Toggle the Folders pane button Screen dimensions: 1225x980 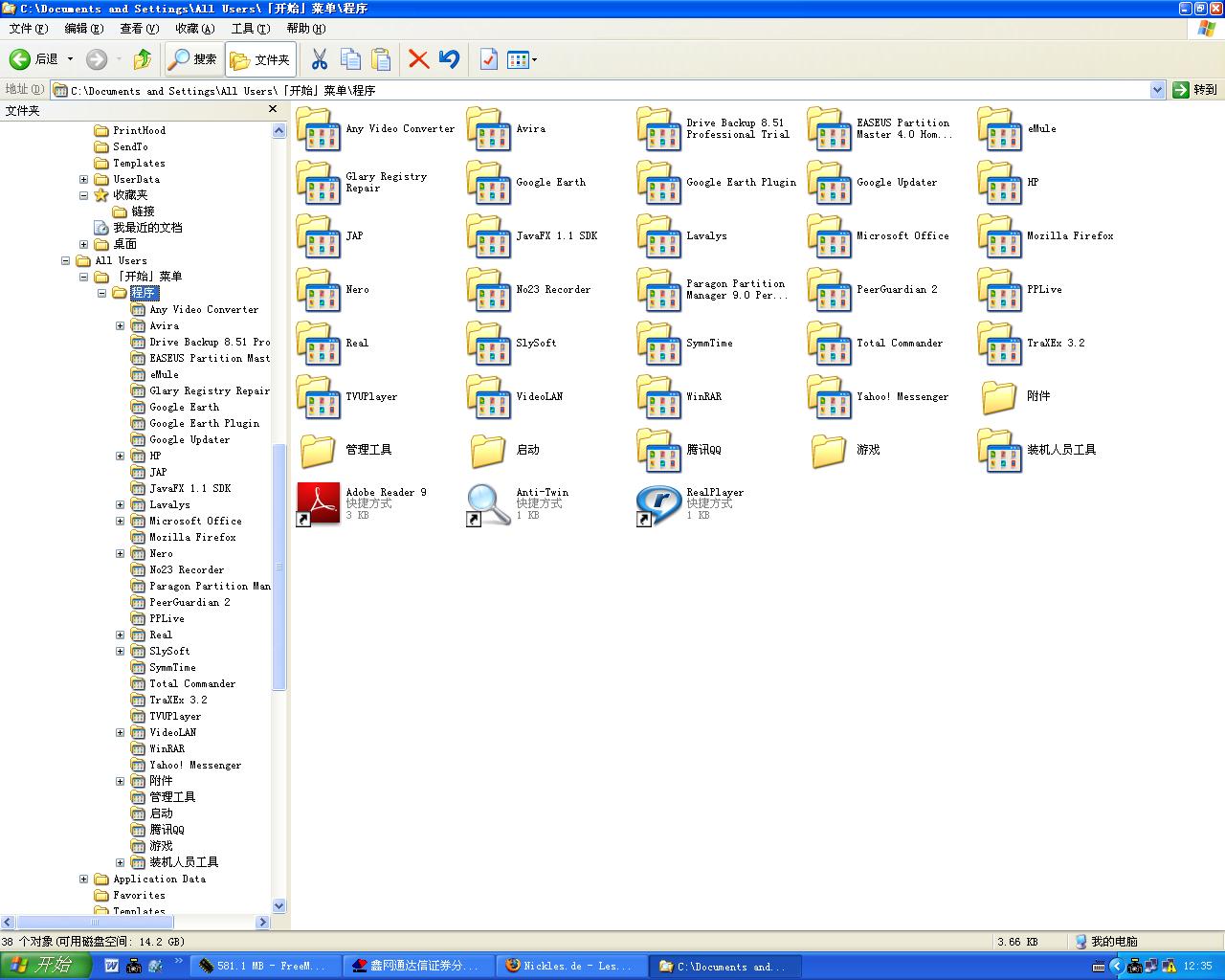pos(260,59)
